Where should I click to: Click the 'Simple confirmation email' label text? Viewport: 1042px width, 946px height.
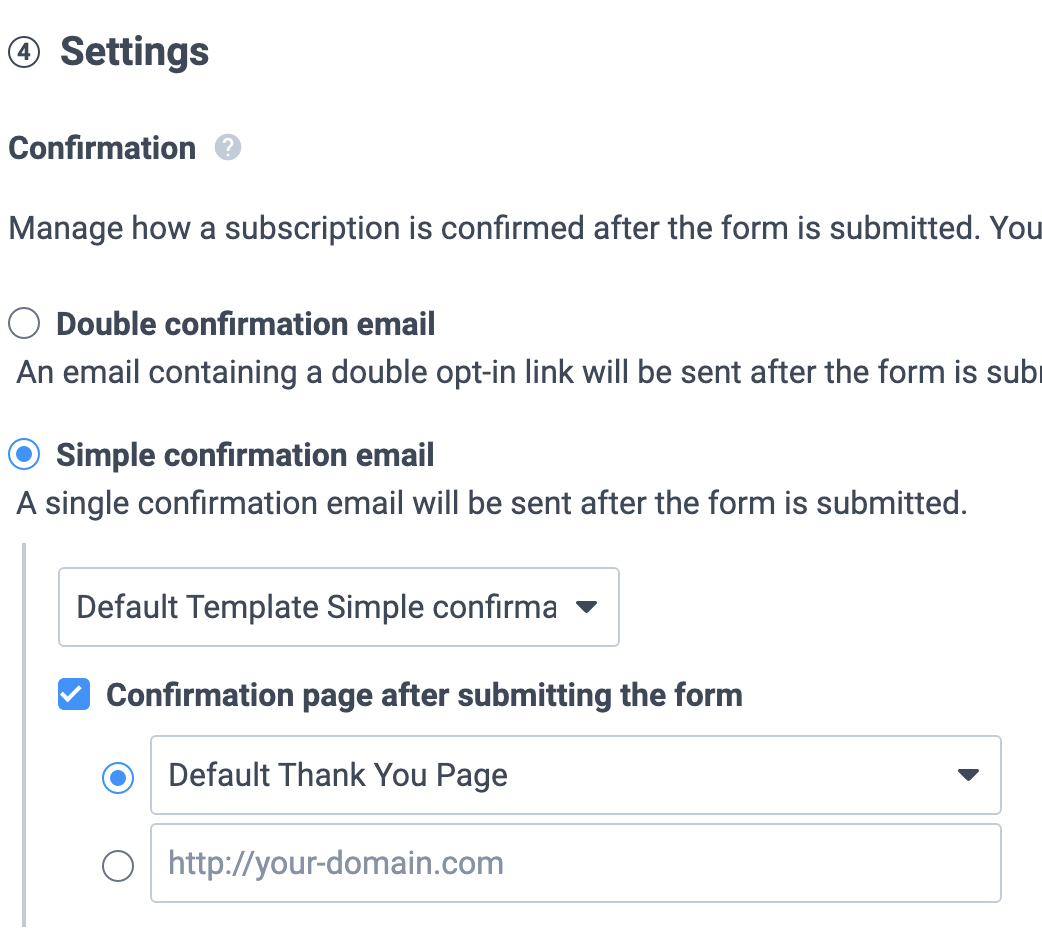245,455
